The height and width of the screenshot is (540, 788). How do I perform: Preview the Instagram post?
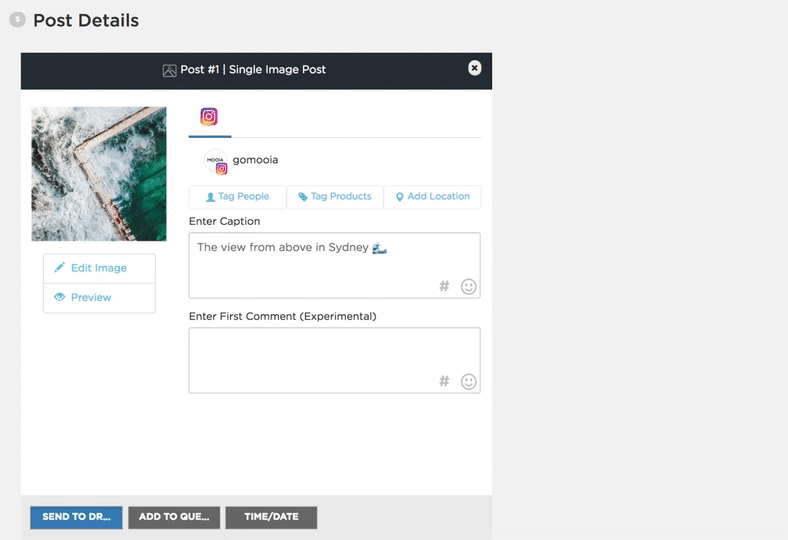(x=99, y=297)
